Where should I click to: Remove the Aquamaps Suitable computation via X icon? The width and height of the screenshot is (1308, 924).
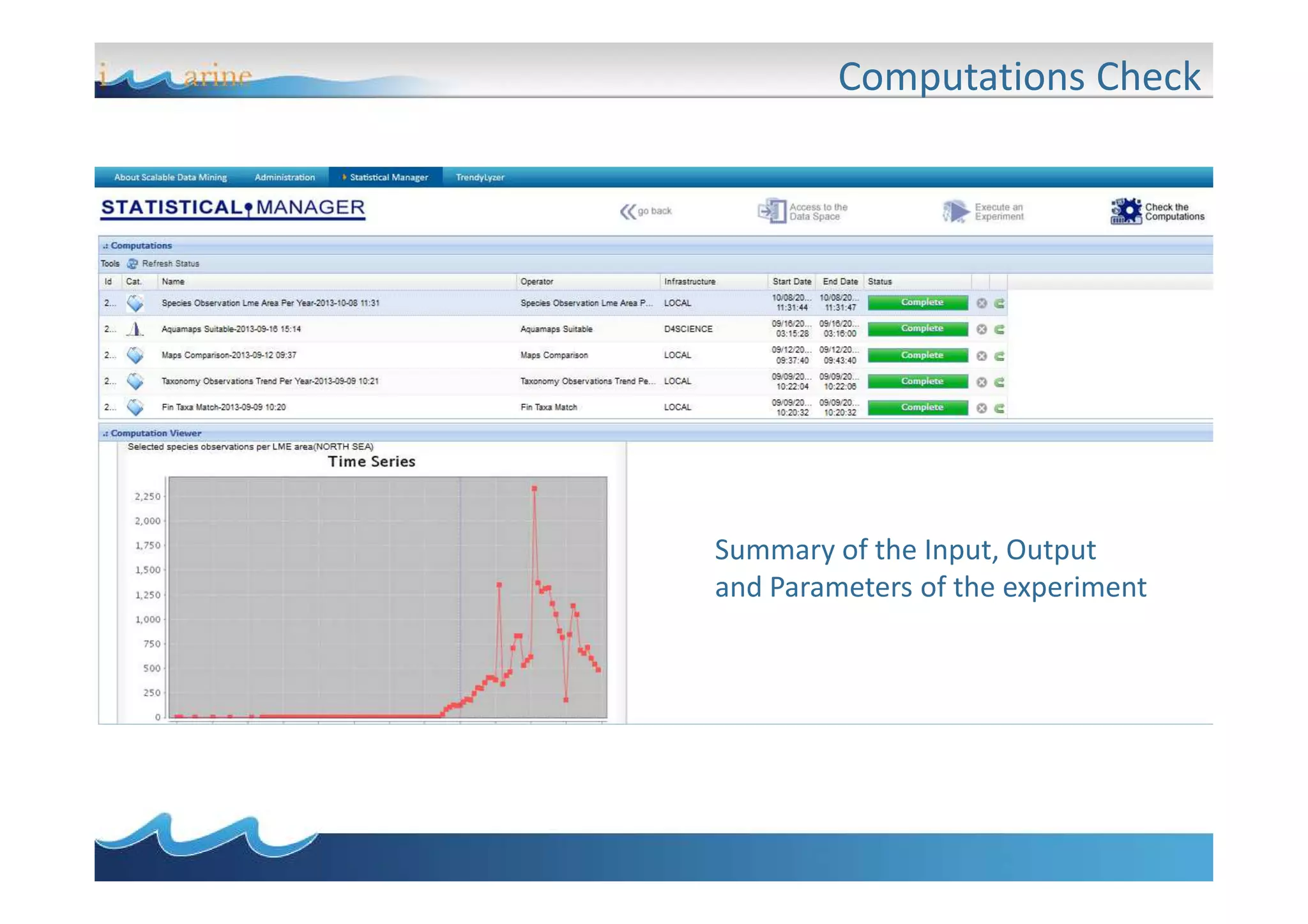982,329
